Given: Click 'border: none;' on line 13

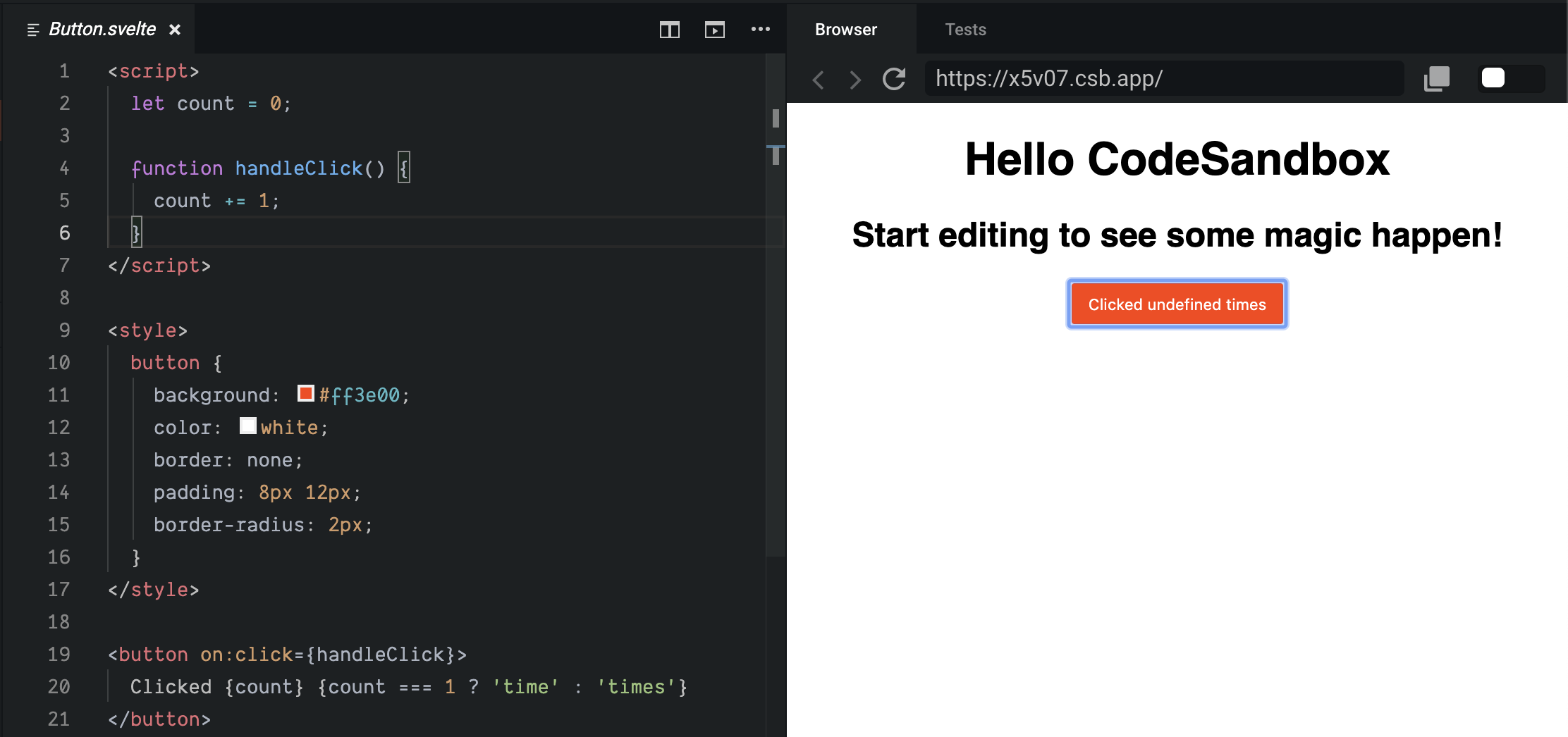Looking at the screenshot, I should tap(228, 460).
